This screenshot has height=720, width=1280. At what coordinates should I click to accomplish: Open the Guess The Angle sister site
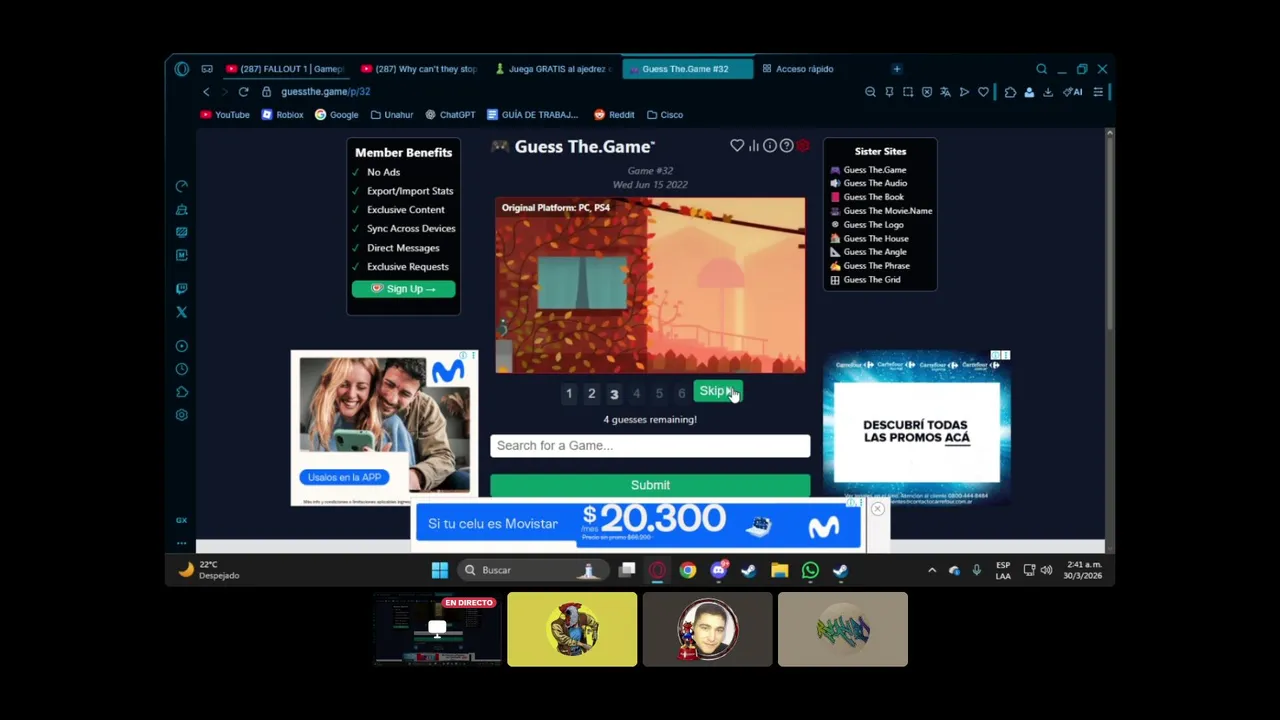coord(868,252)
